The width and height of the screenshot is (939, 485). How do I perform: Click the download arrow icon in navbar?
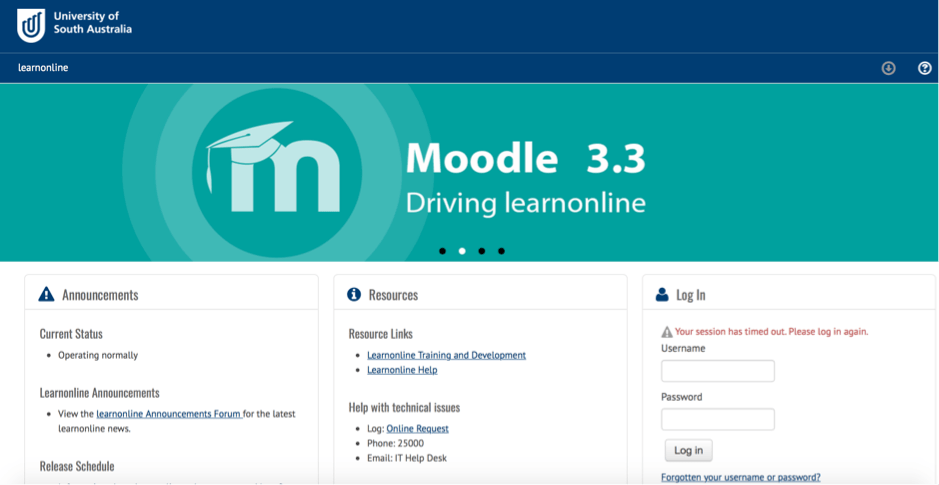point(888,68)
